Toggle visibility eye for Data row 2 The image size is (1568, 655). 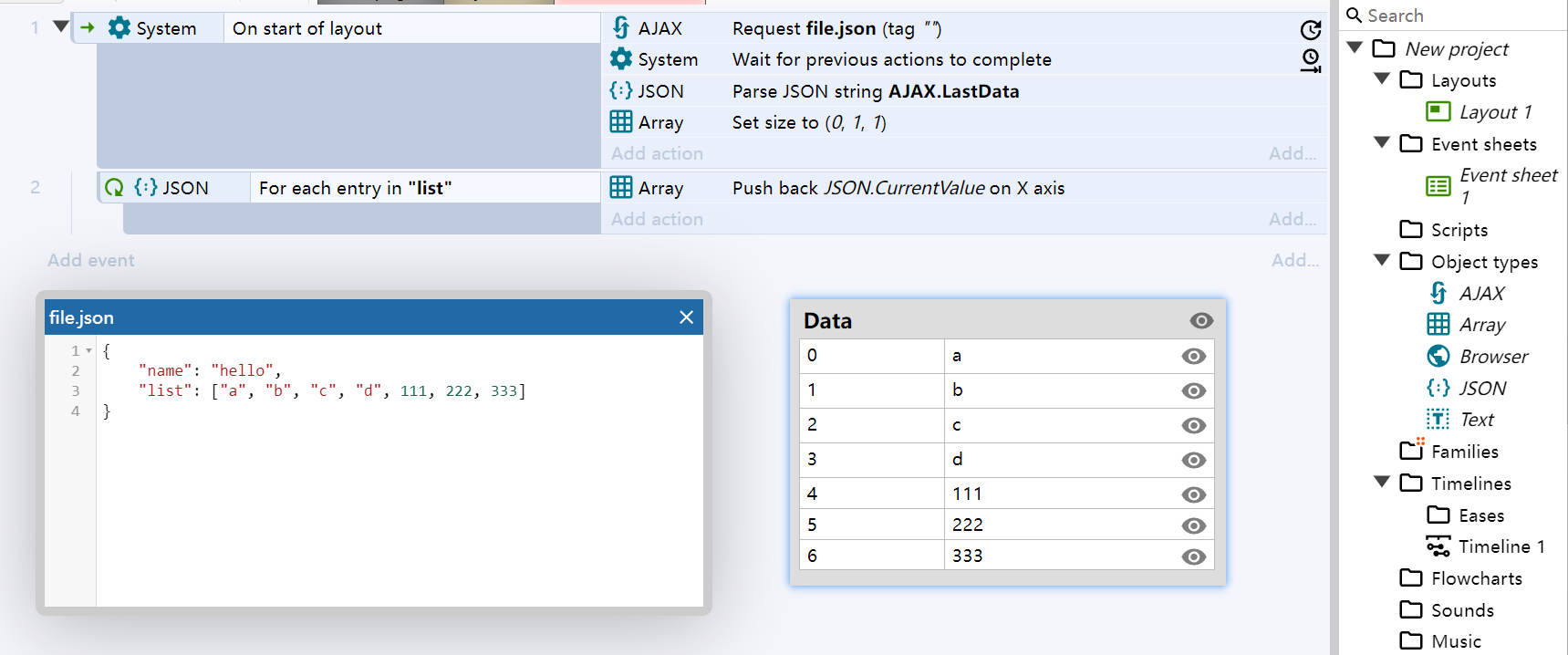coord(1193,425)
